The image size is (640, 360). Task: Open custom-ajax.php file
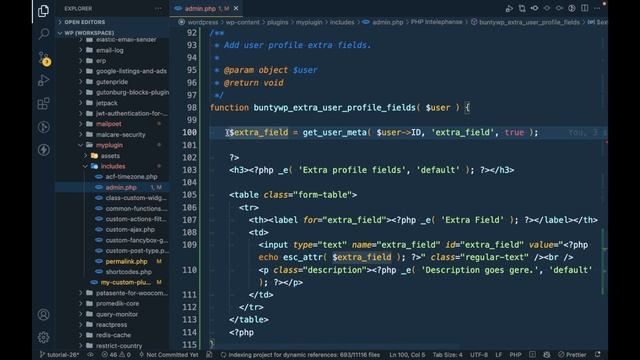[x=130, y=229]
